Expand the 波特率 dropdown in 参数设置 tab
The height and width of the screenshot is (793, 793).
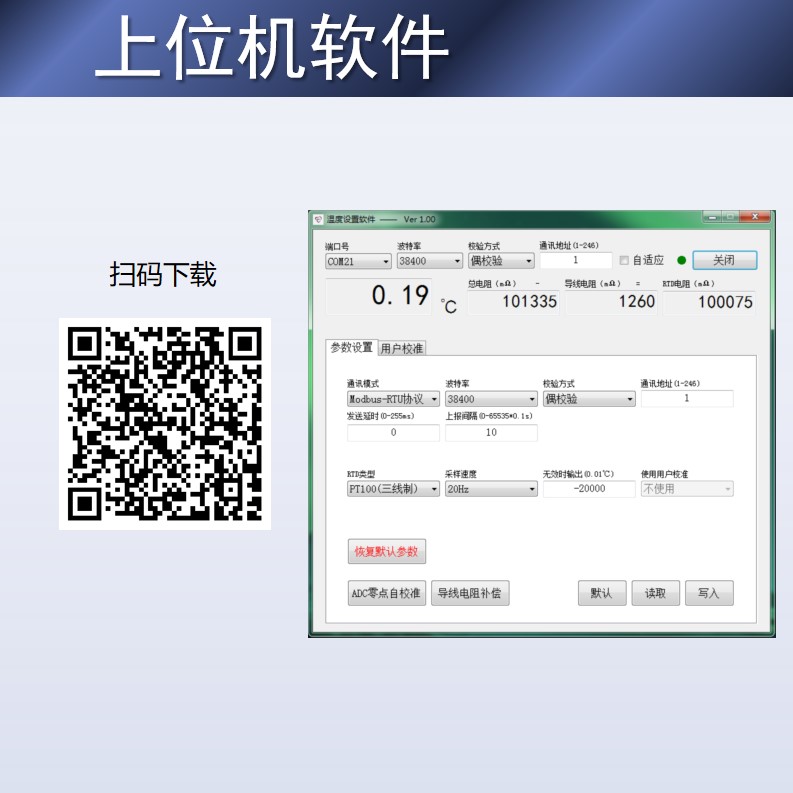point(491,399)
